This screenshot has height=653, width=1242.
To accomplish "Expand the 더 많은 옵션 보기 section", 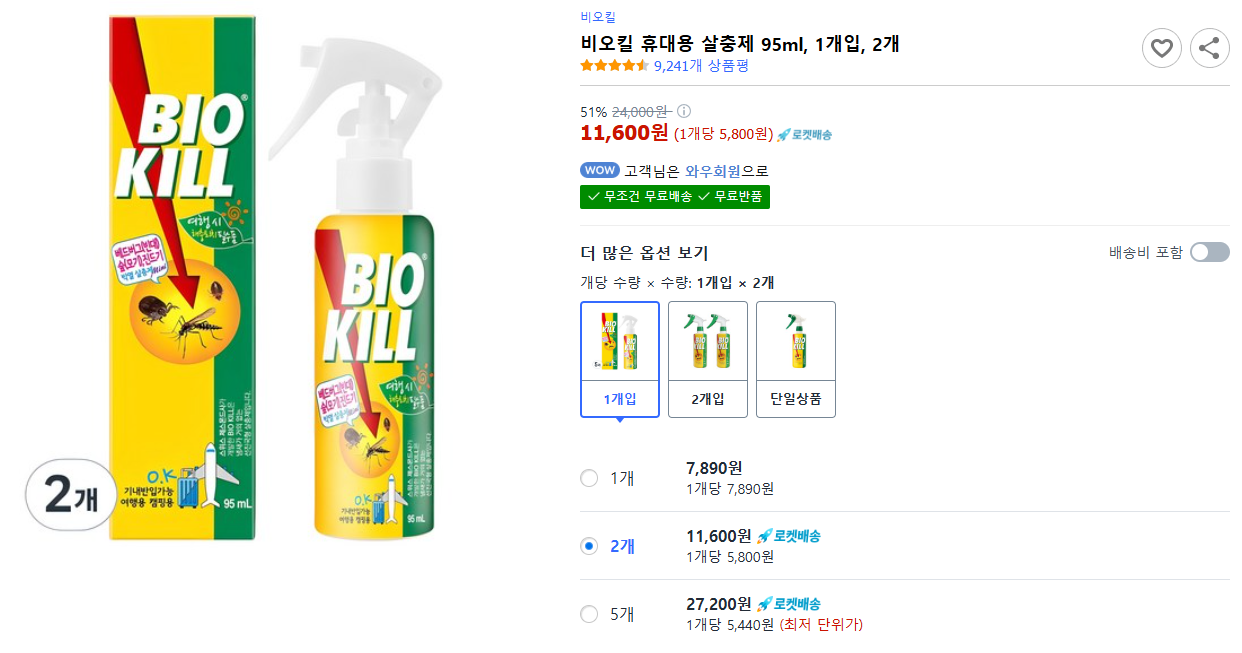I will 646,252.
